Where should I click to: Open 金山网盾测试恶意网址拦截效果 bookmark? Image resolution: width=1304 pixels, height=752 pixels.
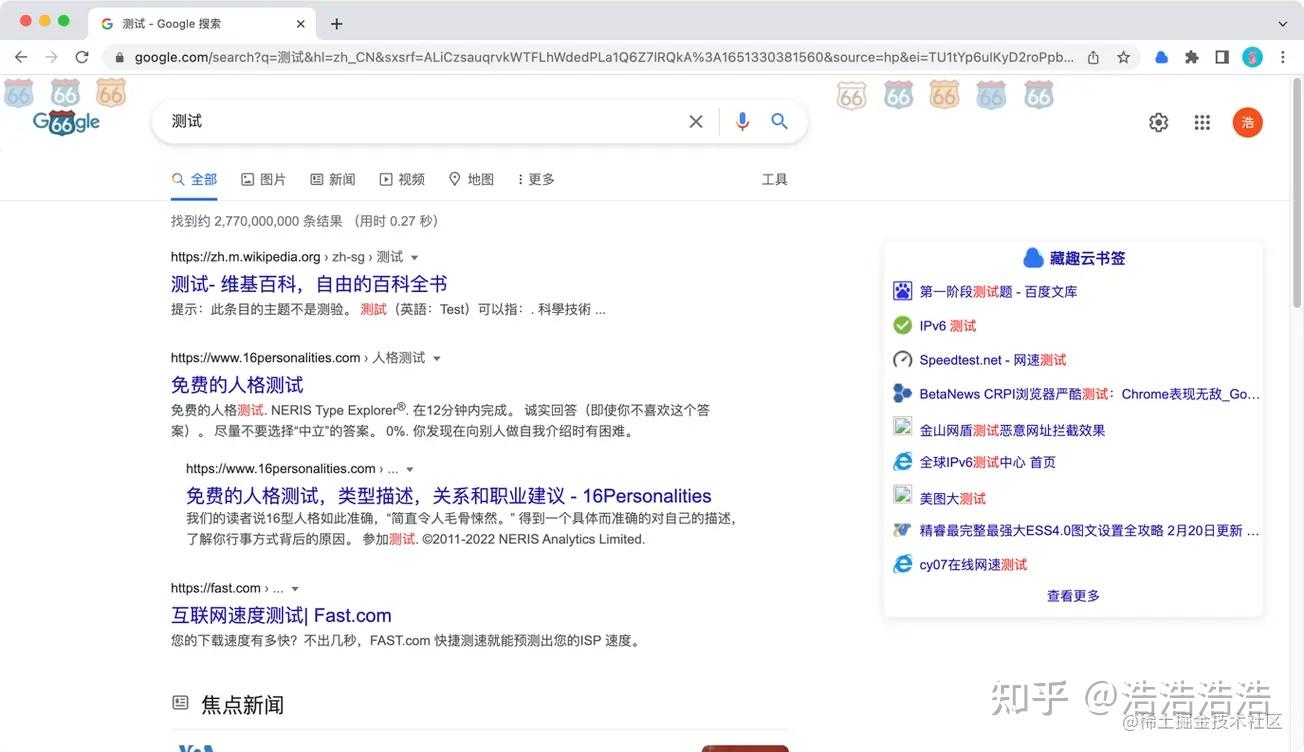pos(1012,430)
